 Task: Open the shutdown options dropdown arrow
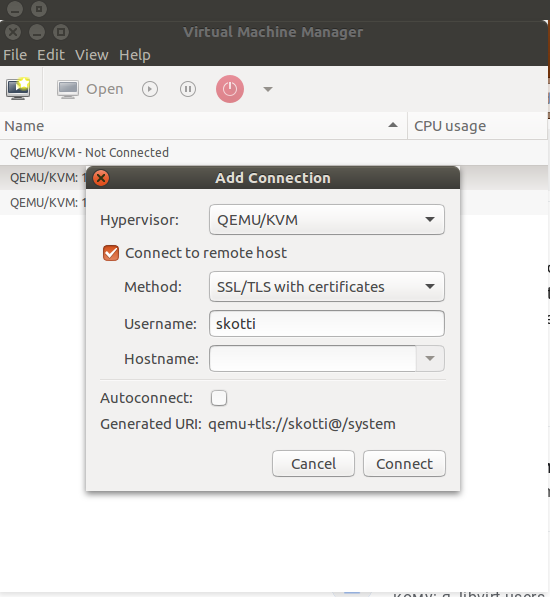click(x=268, y=89)
